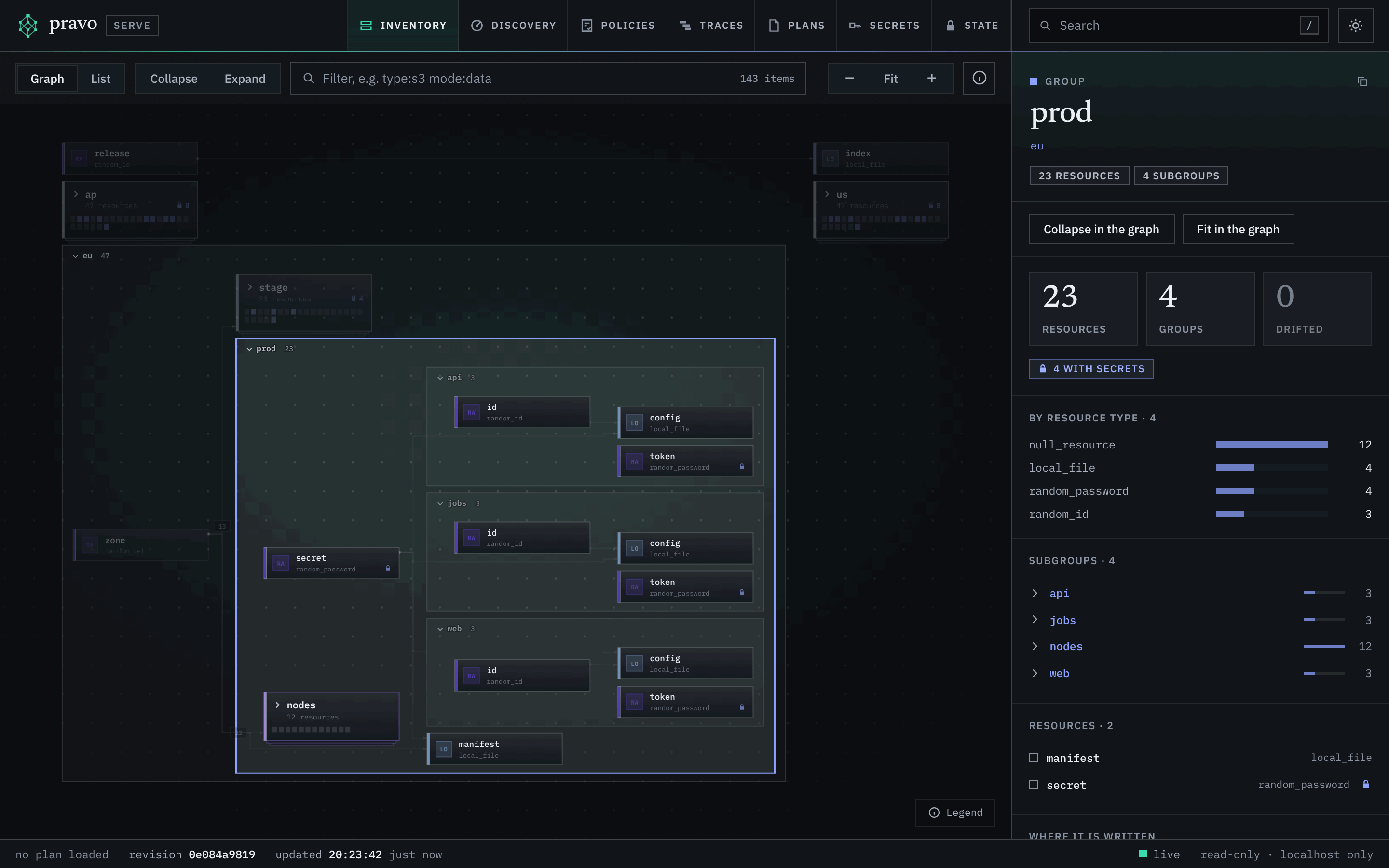Click the lock icon on the api token node
1389x868 pixels.
coord(742,467)
